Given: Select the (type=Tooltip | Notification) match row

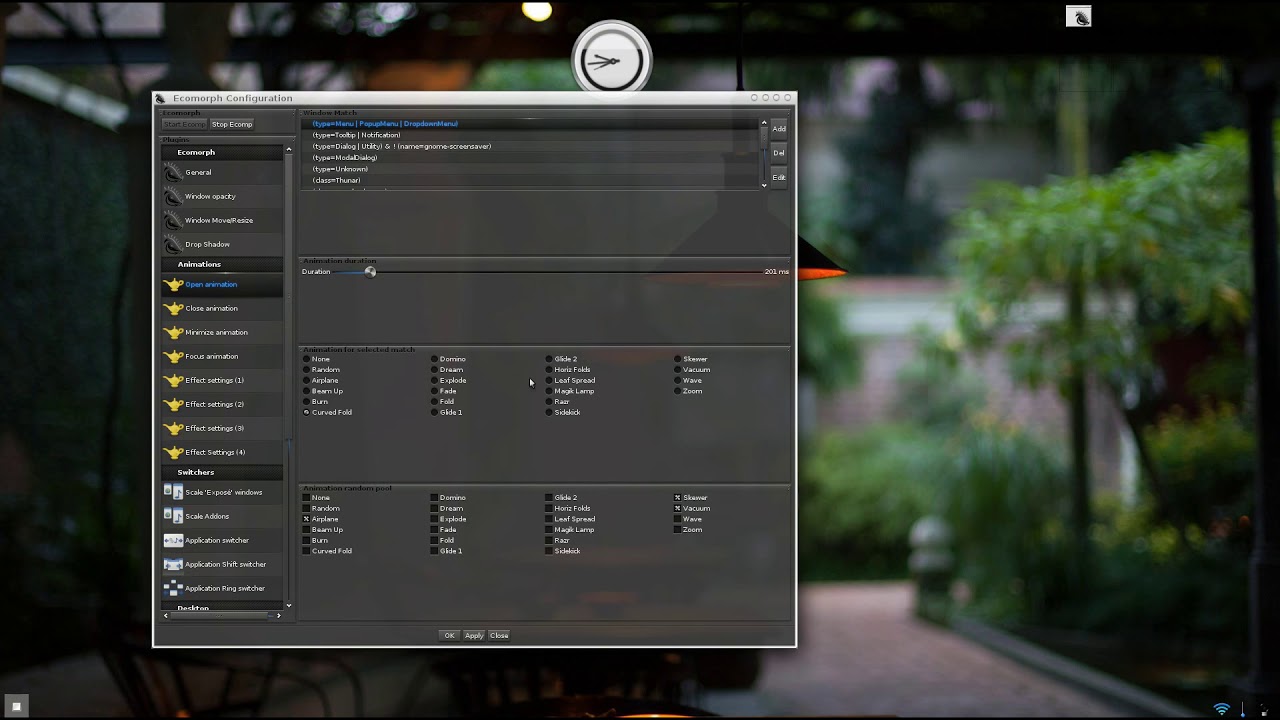Looking at the screenshot, I should point(530,135).
